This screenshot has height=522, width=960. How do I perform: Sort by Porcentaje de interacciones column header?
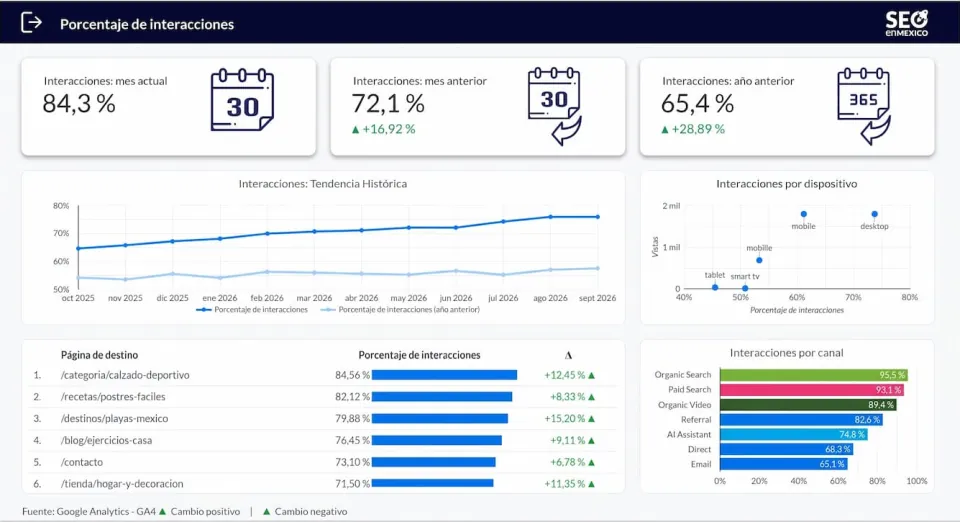coord(419,355)
